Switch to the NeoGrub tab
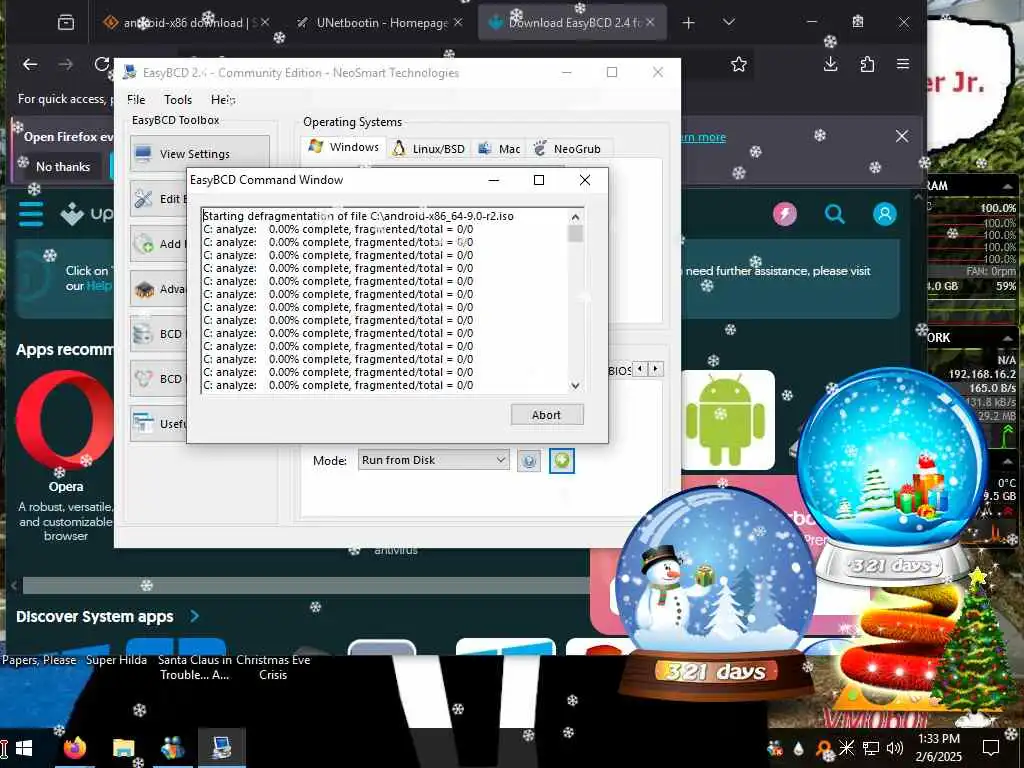The image size is (1024, 768). point(568,148)
